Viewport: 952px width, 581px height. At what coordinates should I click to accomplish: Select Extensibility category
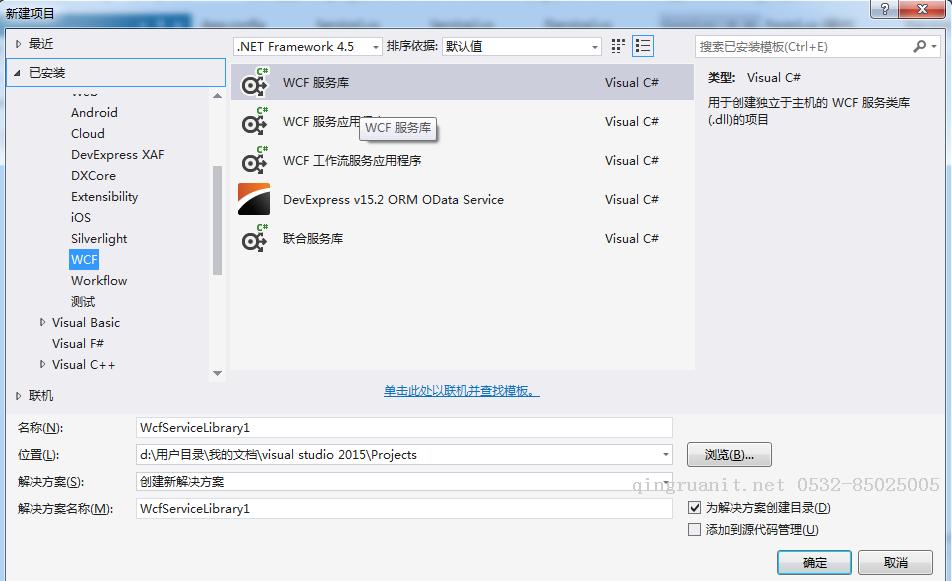click(104, 197)
